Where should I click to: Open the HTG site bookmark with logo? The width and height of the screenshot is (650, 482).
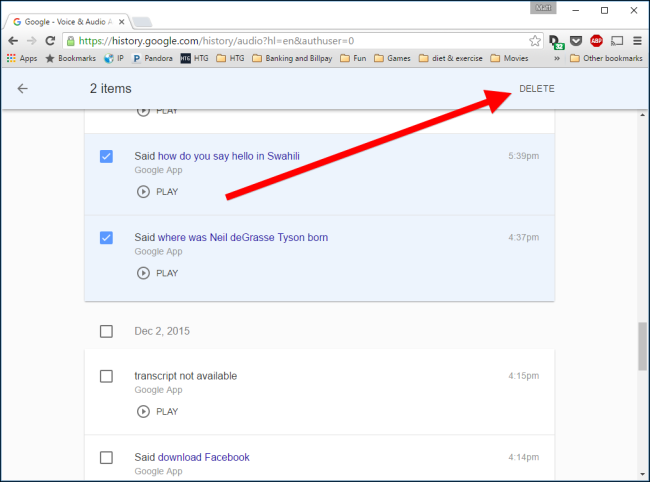coord(194,58)
